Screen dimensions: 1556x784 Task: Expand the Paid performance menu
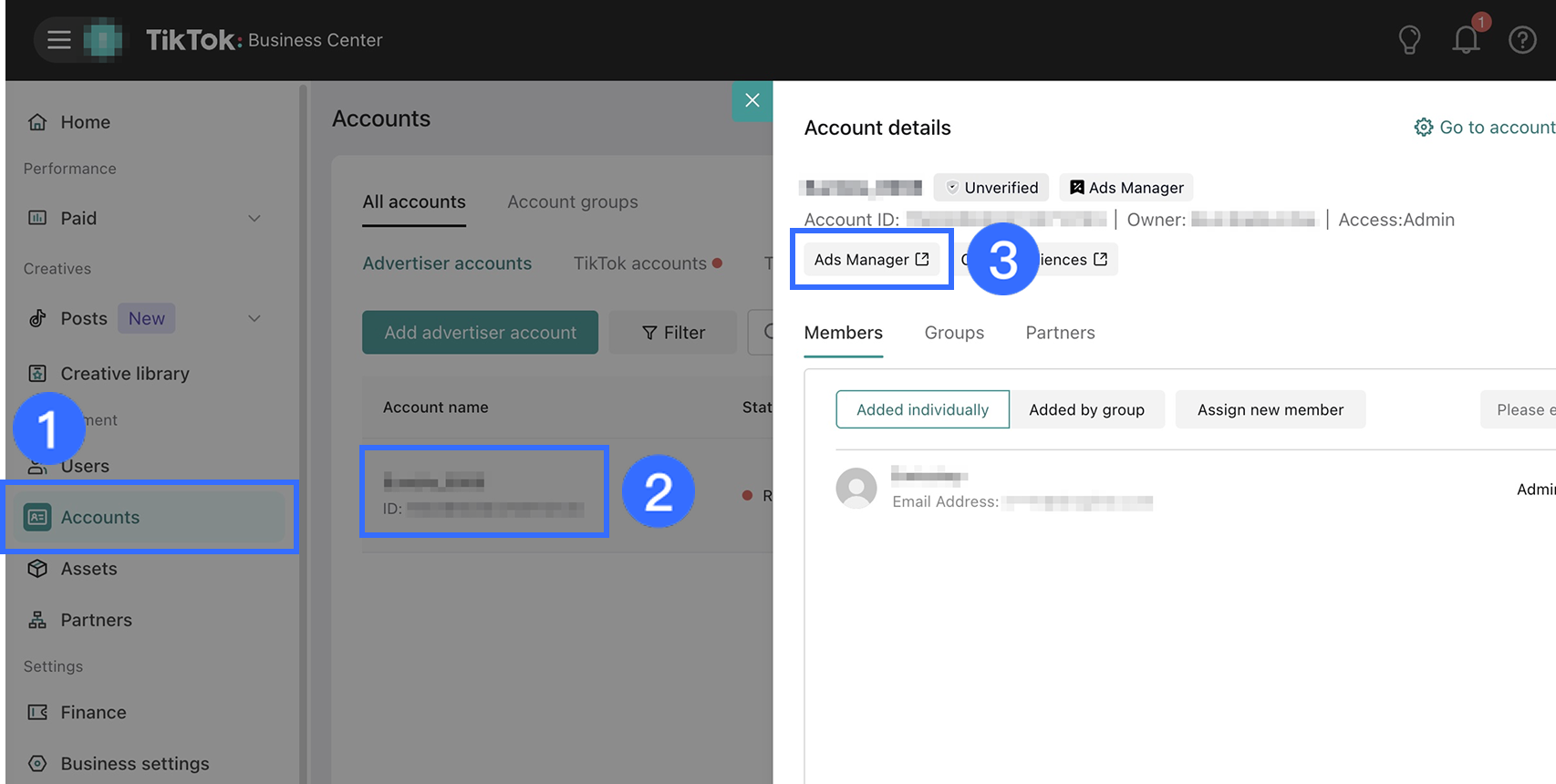254,219
